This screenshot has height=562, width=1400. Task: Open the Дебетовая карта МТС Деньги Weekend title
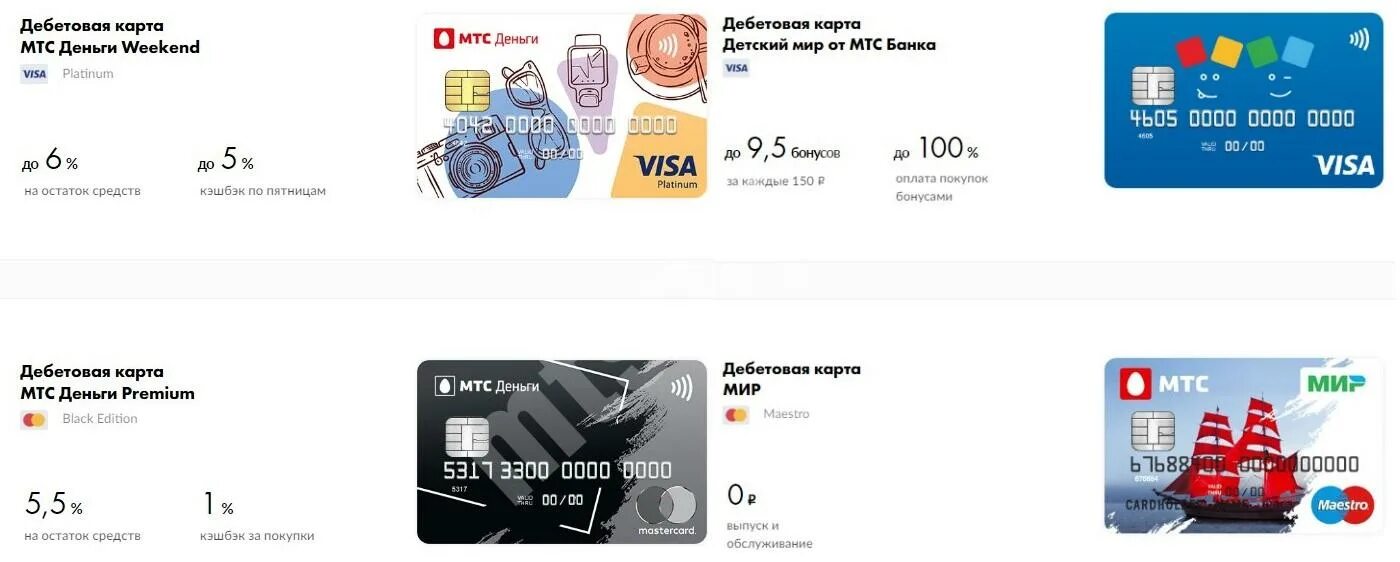pos(110,36)
